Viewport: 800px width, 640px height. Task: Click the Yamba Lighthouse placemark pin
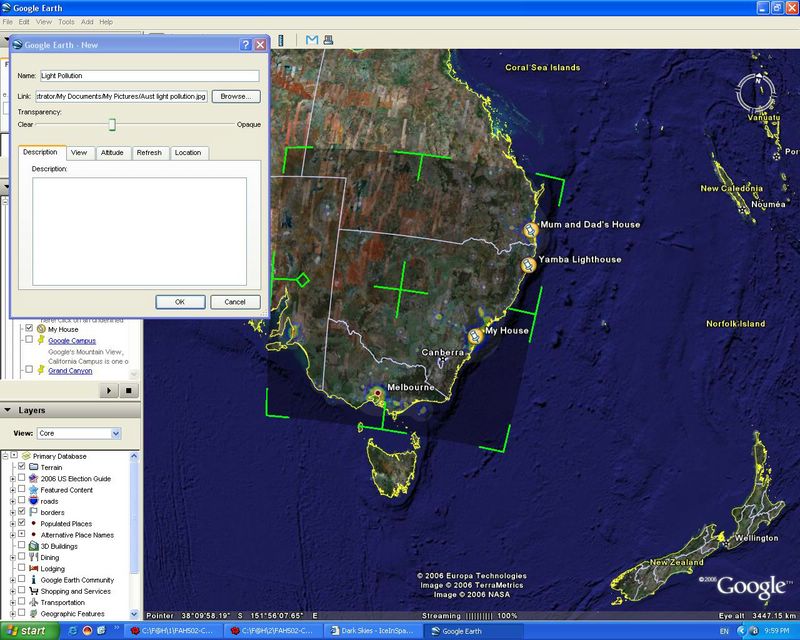click(x=529, y=265)
